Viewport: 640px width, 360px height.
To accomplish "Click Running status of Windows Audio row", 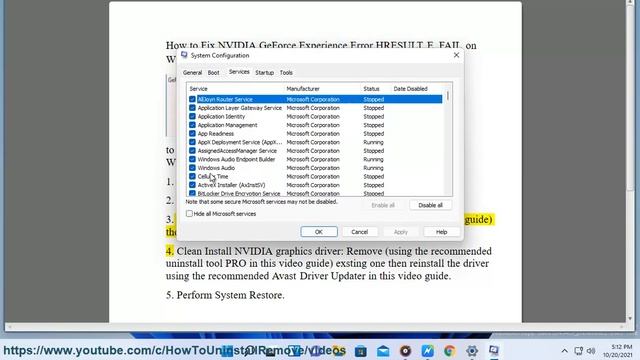I will click(x=373, y=168).
